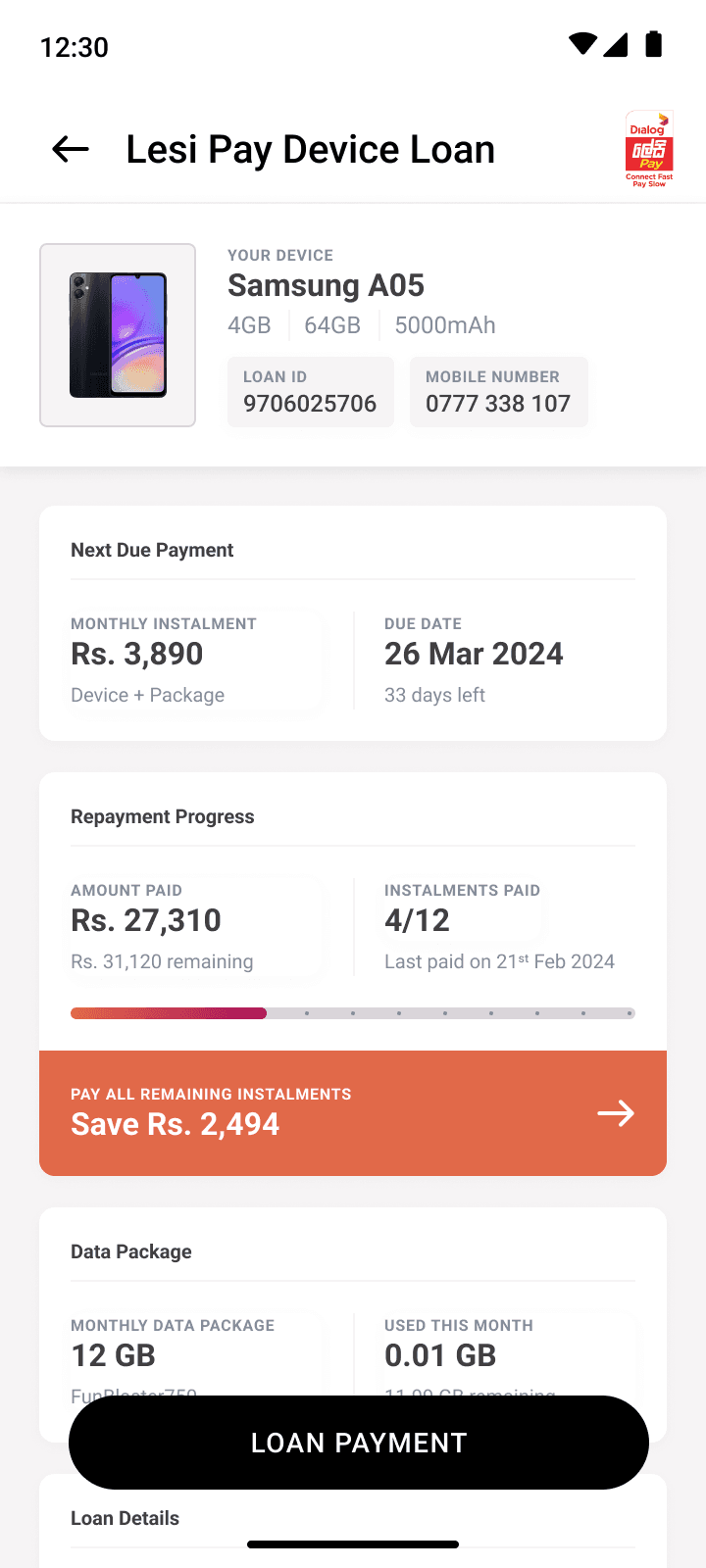This screenshot has width=706, height=1568.
Task: Tap the Loan ID 9706025706 chip
Action: tap(310, 392)
